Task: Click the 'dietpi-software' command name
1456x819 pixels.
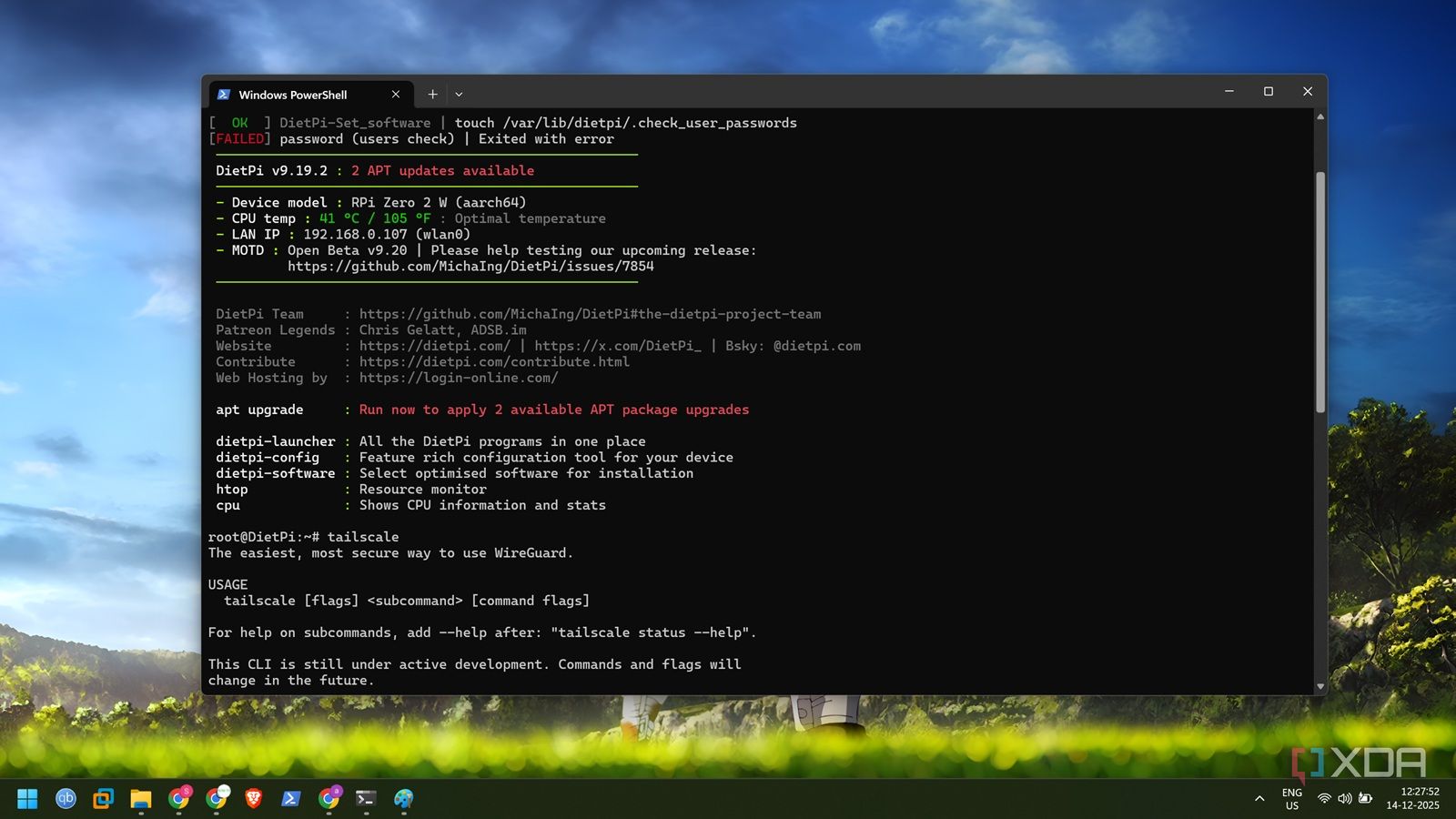Action: (x=276, y=473)
